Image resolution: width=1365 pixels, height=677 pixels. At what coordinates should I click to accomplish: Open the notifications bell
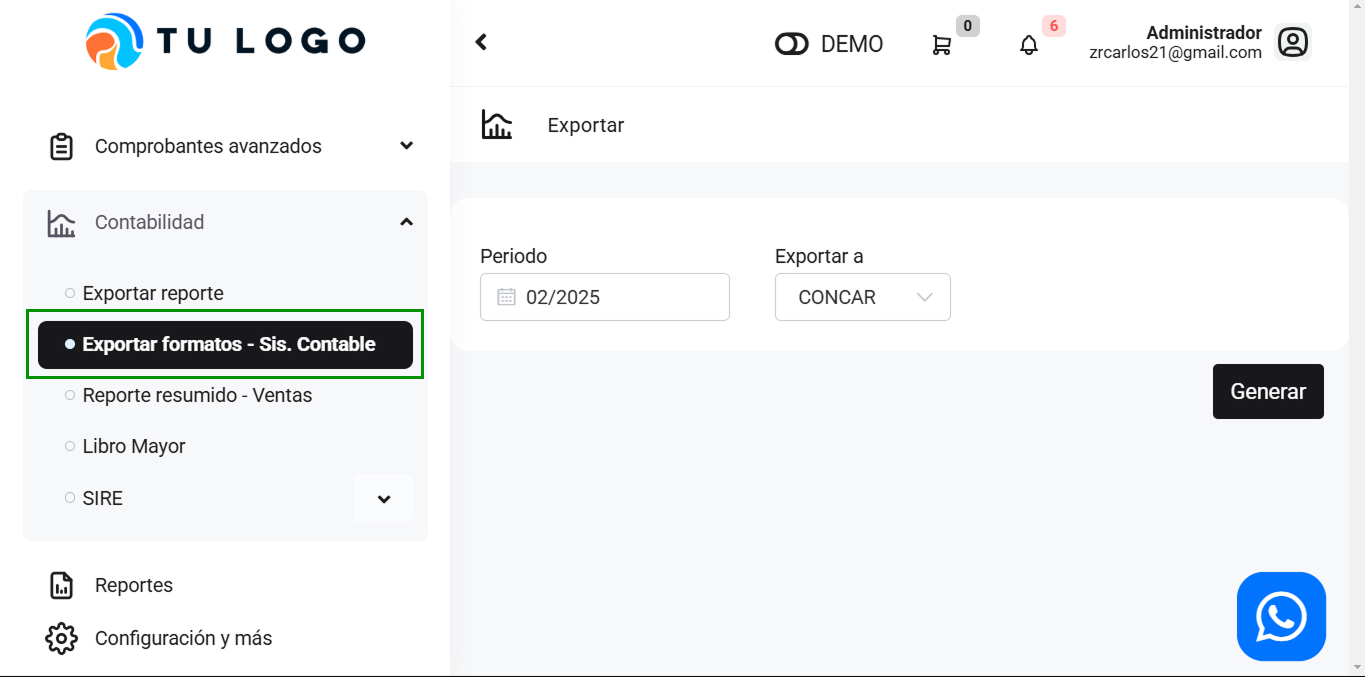point(1028,45)
